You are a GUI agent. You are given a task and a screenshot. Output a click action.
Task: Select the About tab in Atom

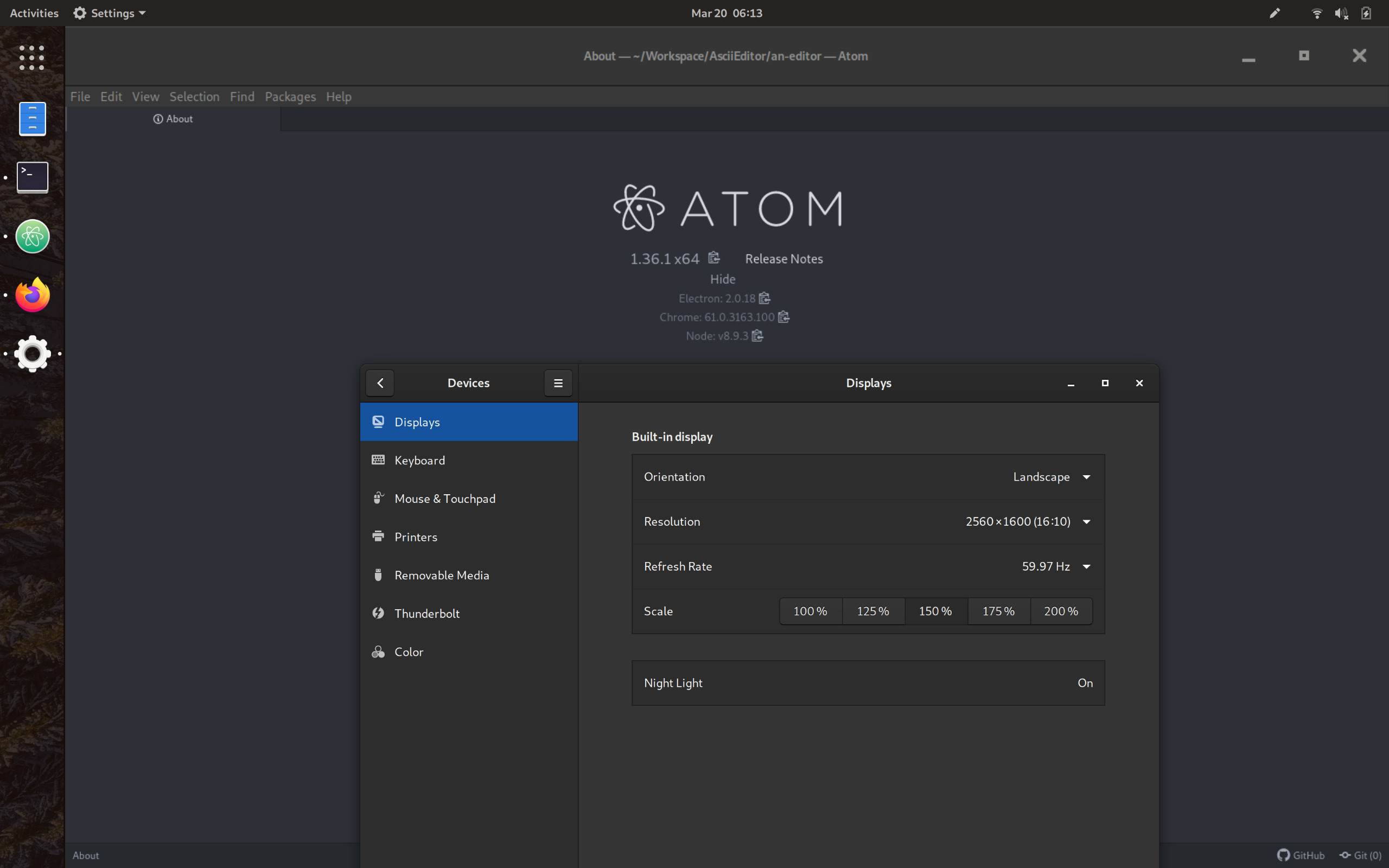173,119
